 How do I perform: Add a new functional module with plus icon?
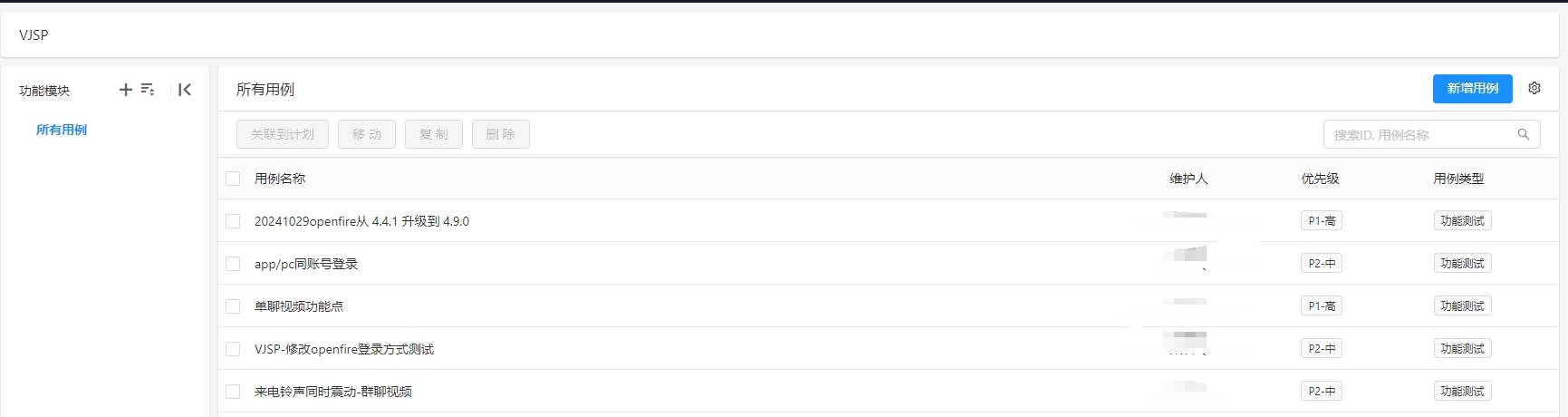[126, 90]
